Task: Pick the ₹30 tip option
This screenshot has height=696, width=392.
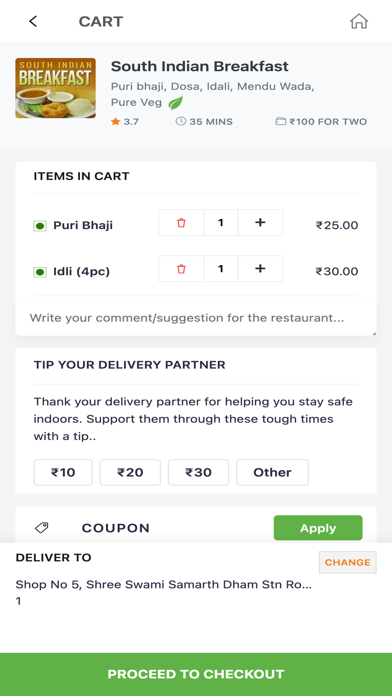Action: 198,472
